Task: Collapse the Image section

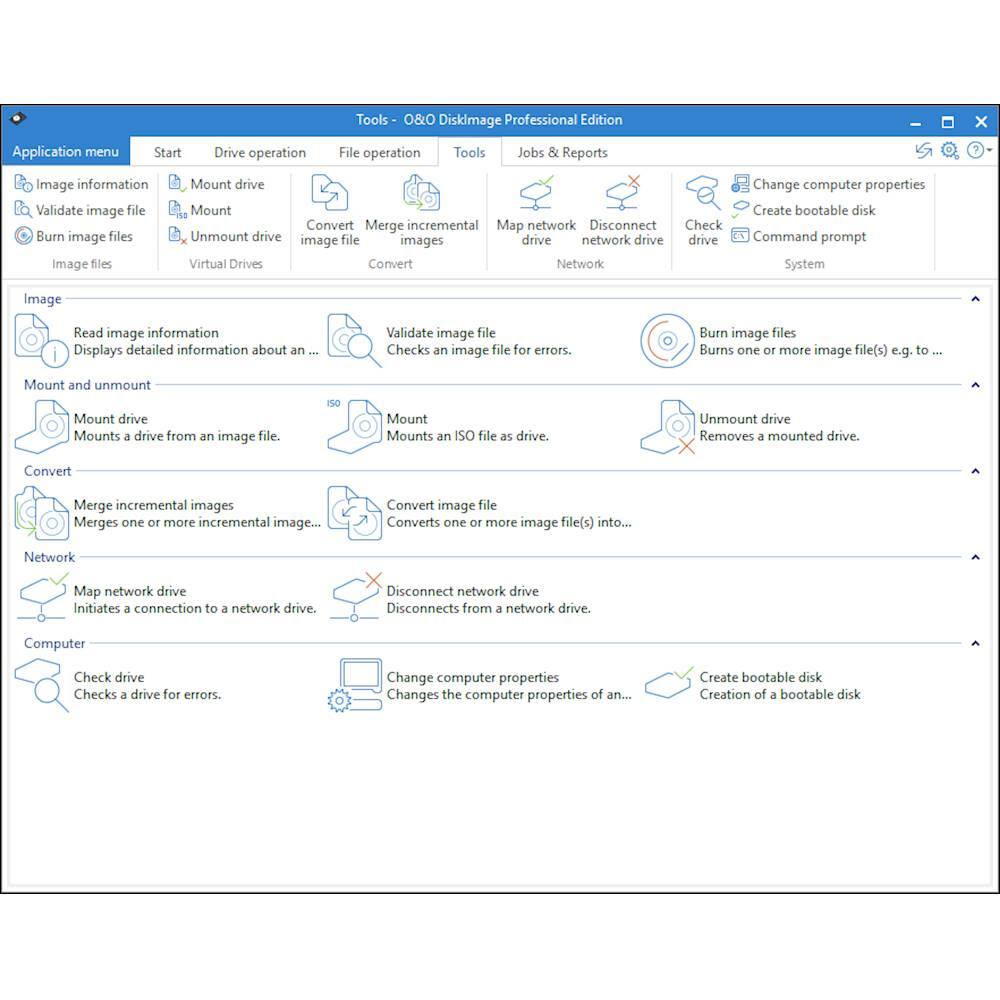Action: point(975,299)
